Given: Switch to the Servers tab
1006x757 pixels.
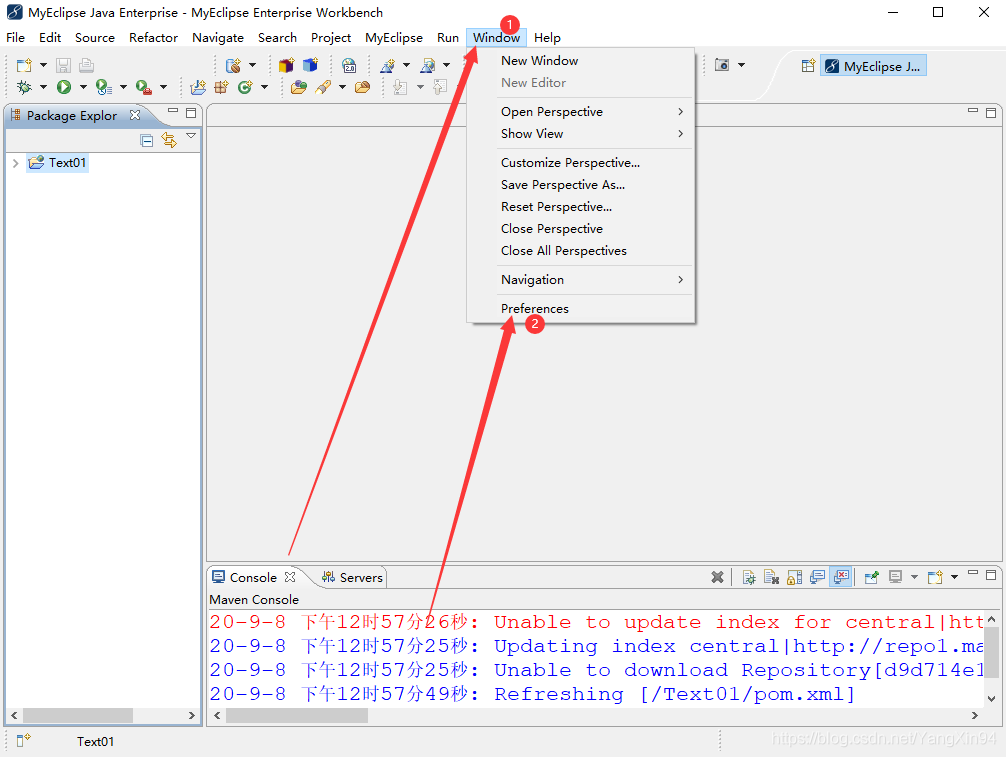Looking at the screenshot, I should coord(352,577).
